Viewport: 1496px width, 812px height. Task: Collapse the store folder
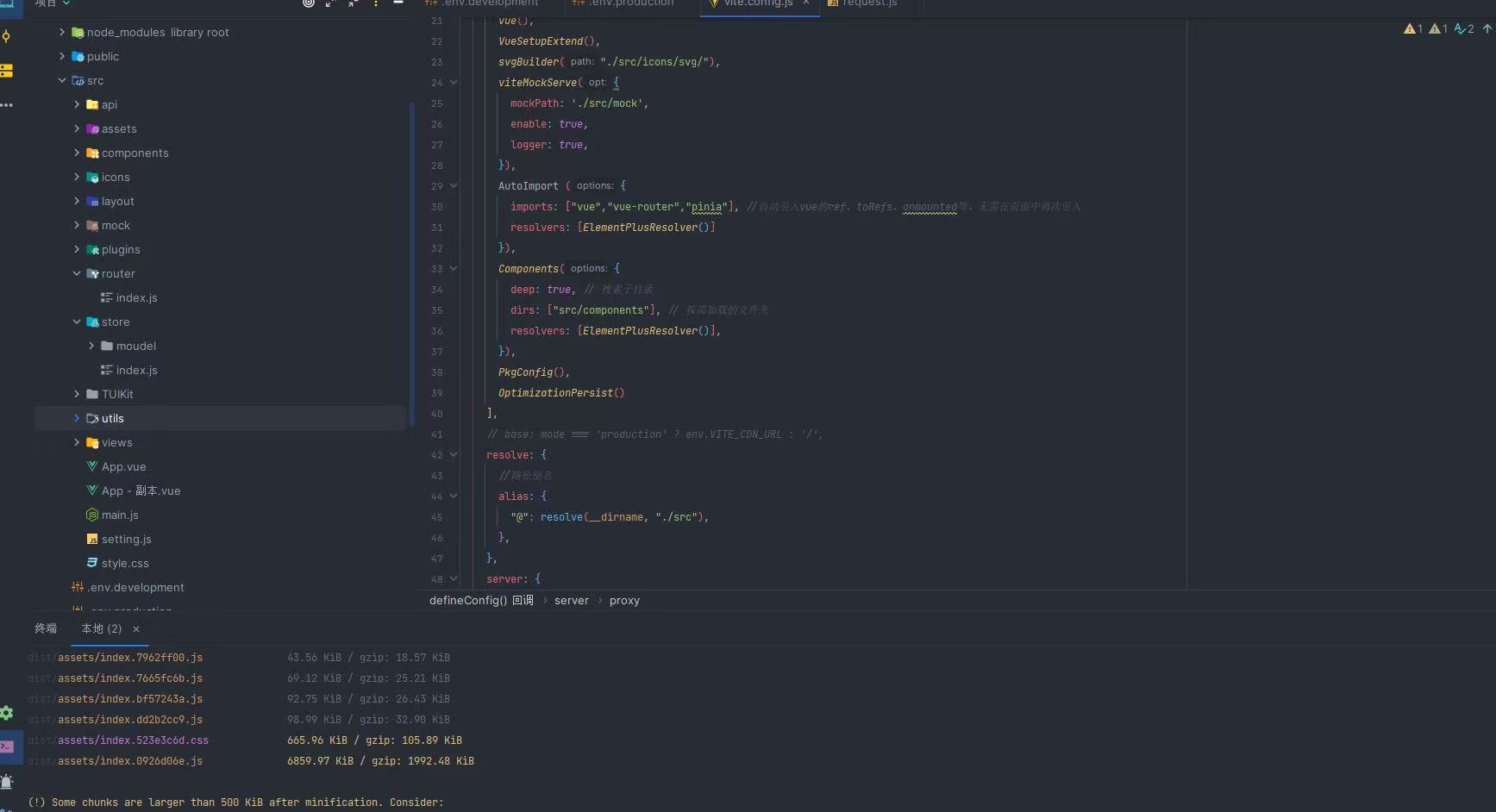click(77, 322)
